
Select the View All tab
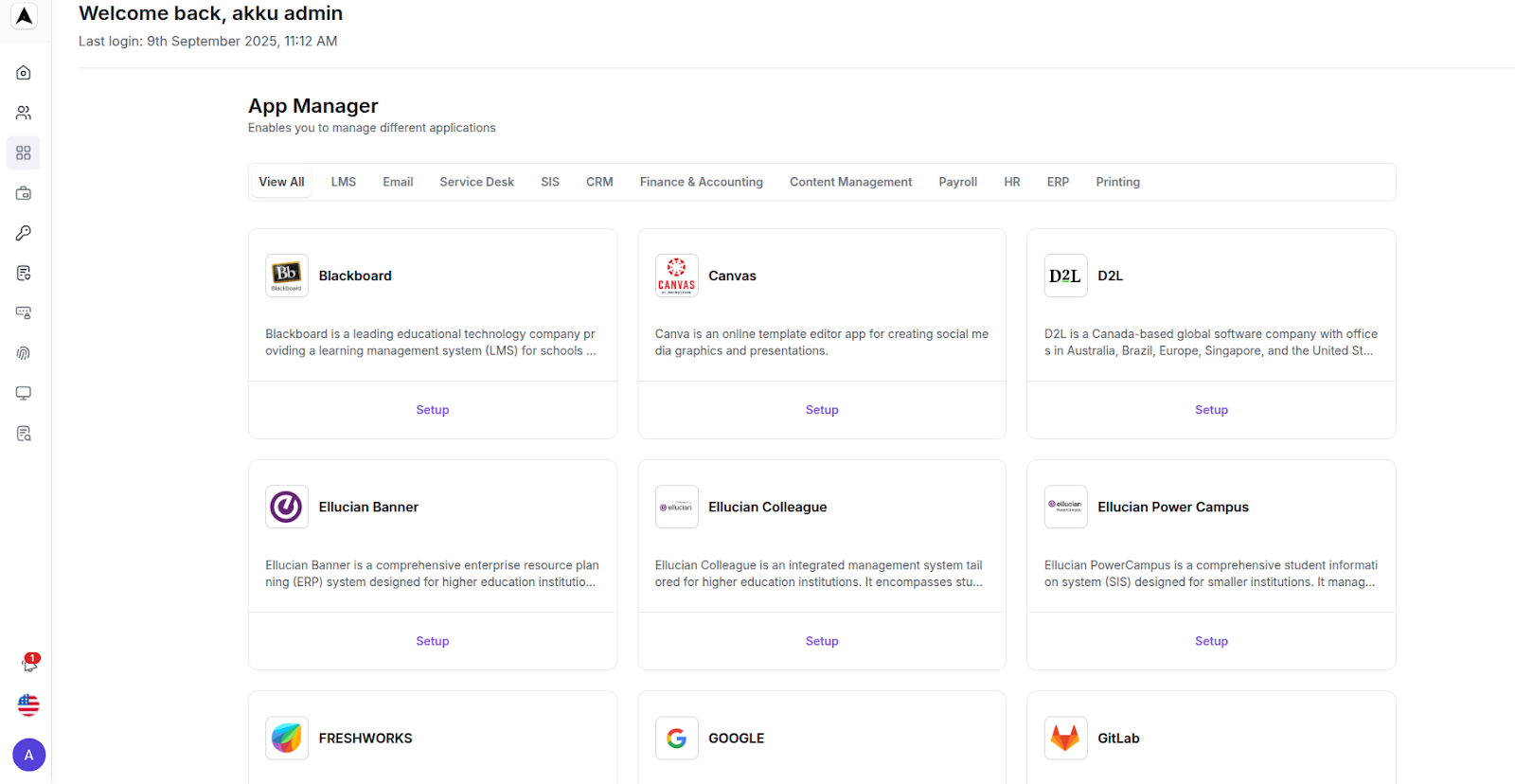tap(281, 182)
